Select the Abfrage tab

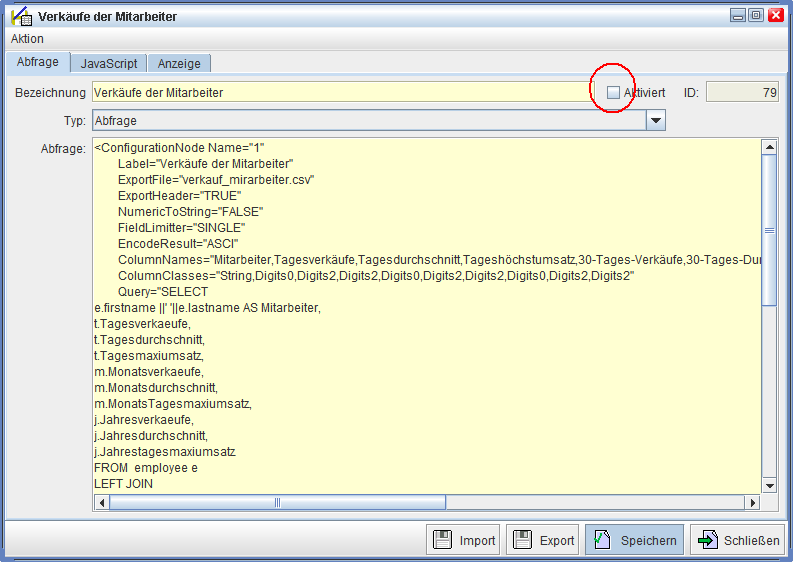pos(38,62)
